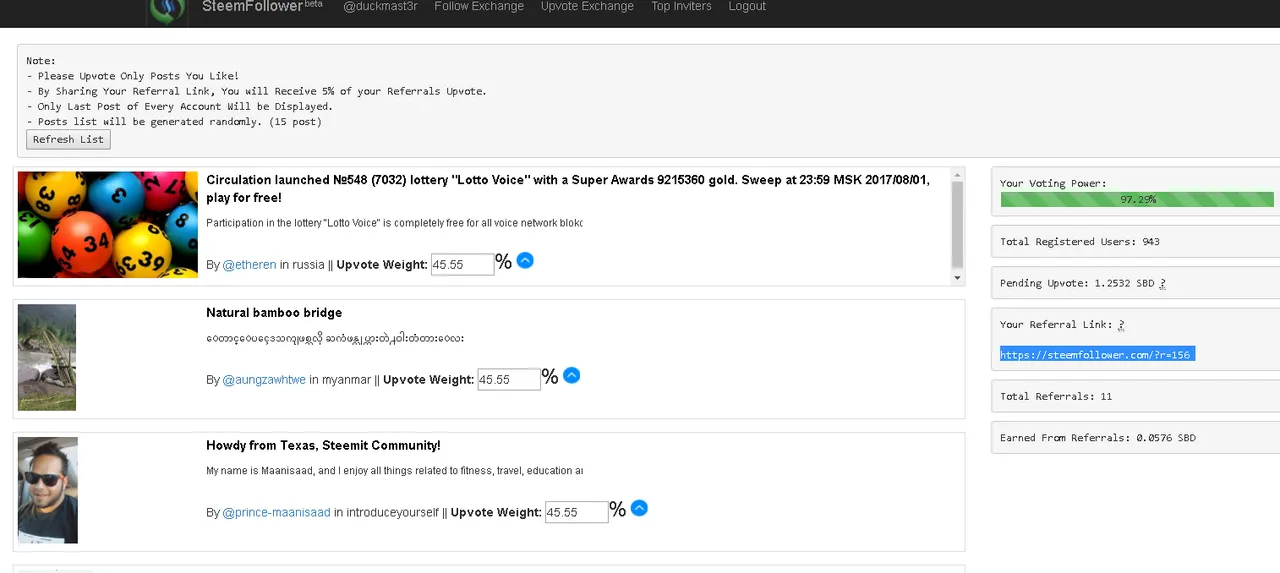Click Pending Upvote: 1.2532 SBD text

click(1077, 284)
